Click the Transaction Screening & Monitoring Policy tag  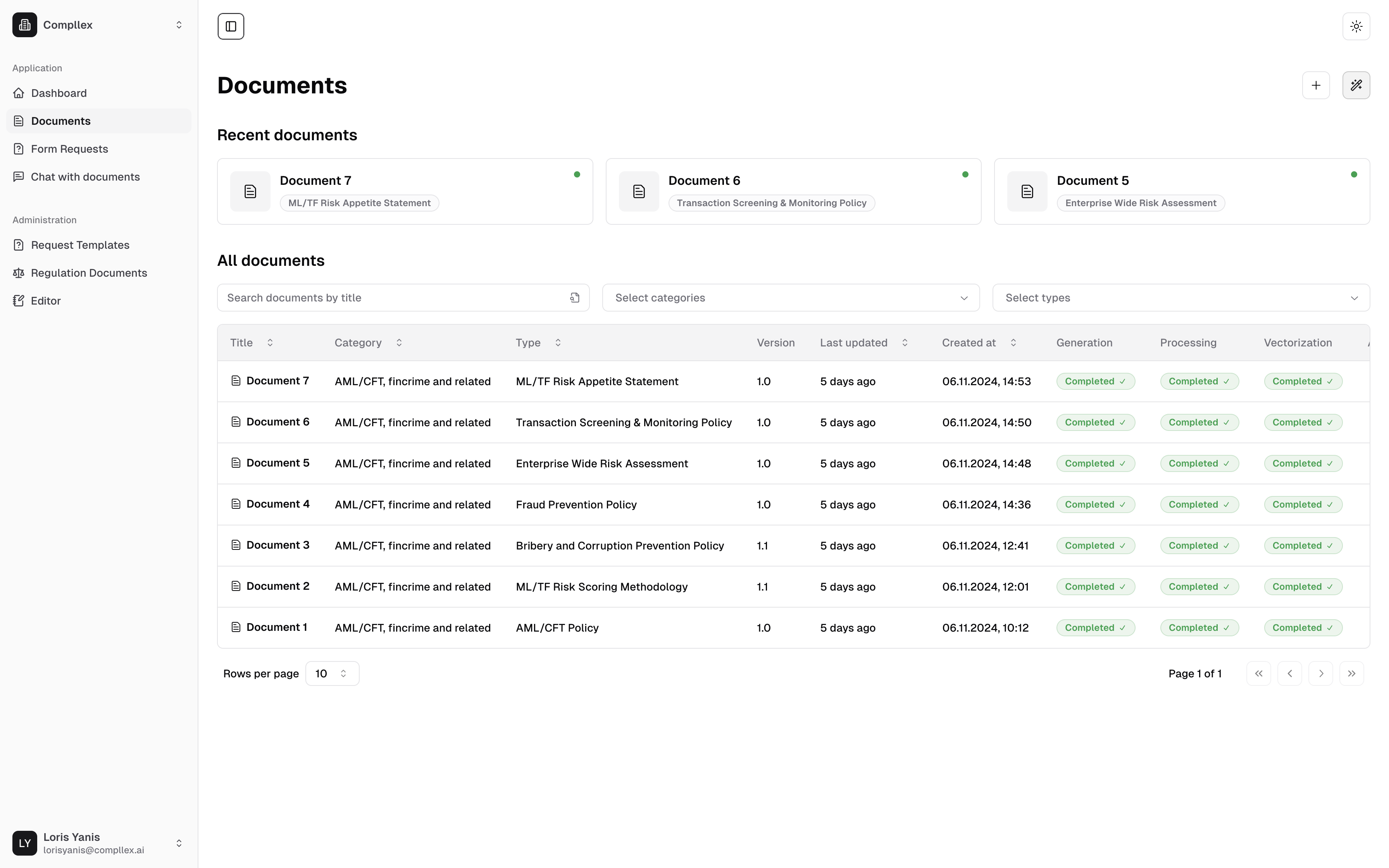(771, 203)
